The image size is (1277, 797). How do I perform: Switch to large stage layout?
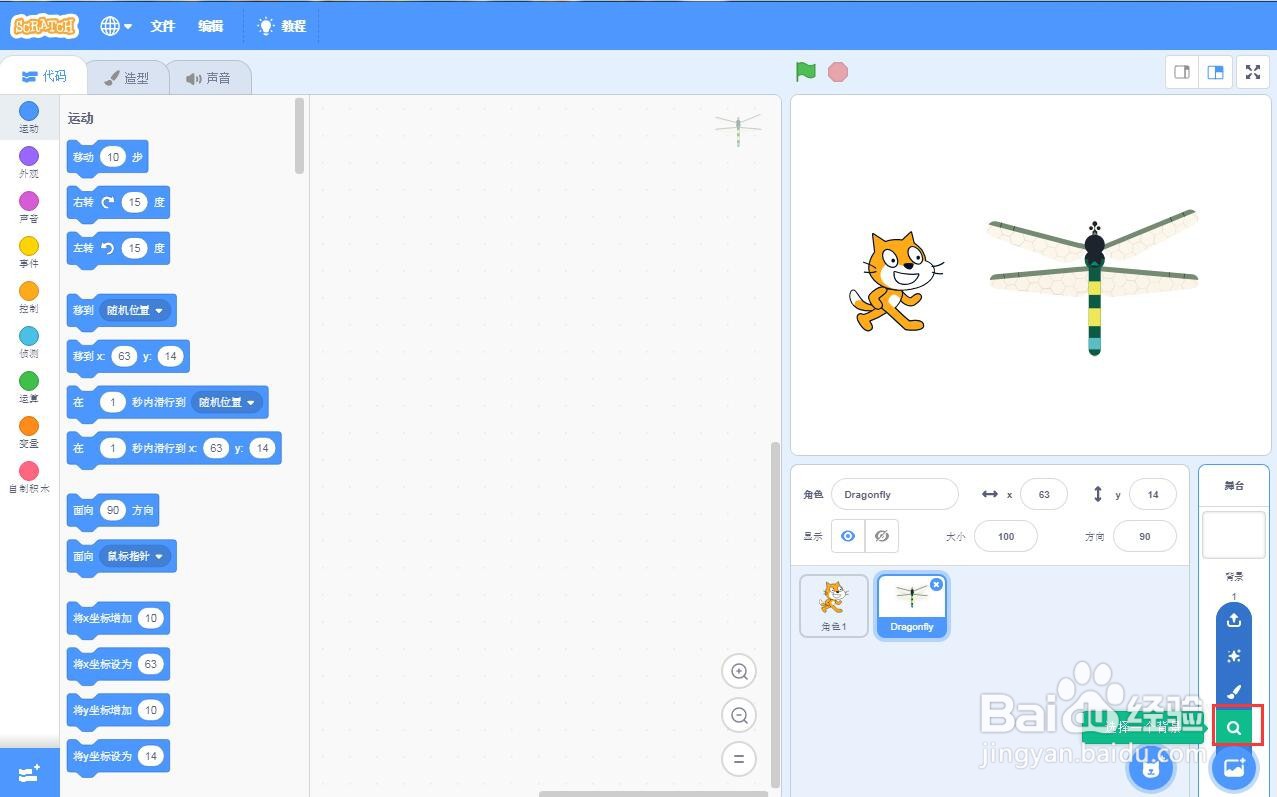(x=1215, y=72)
